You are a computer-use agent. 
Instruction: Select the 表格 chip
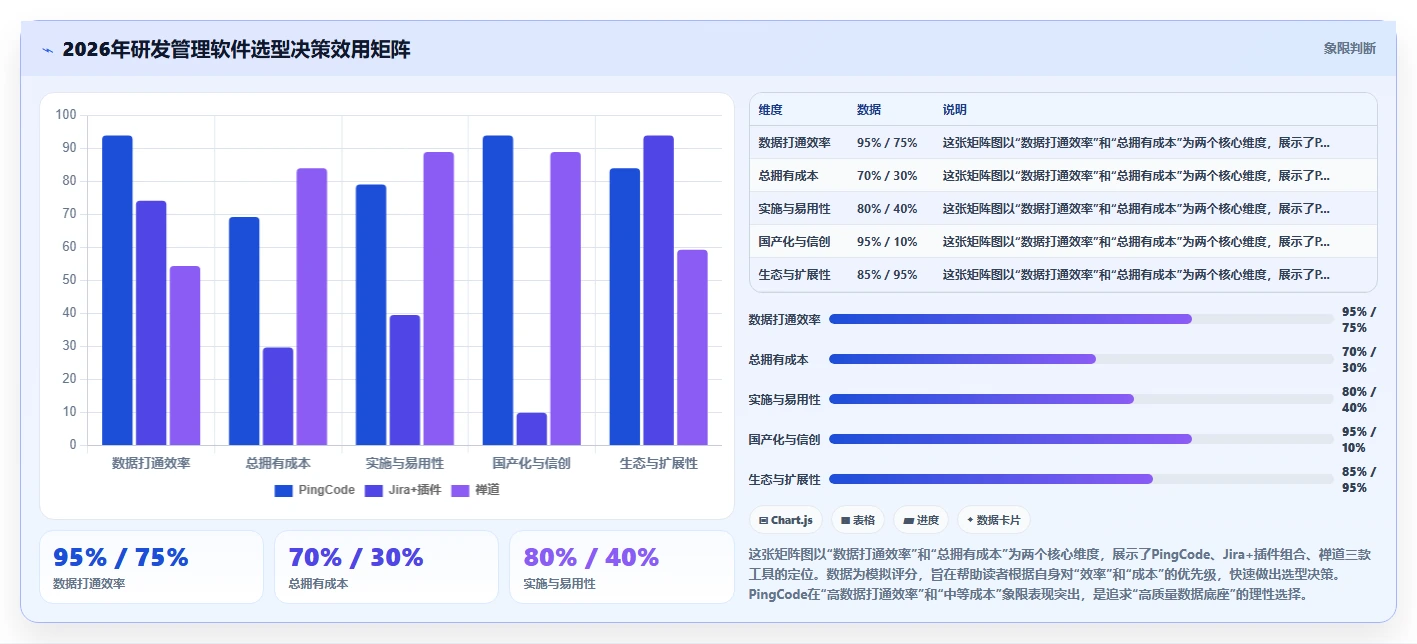click(x=858, y=520)
